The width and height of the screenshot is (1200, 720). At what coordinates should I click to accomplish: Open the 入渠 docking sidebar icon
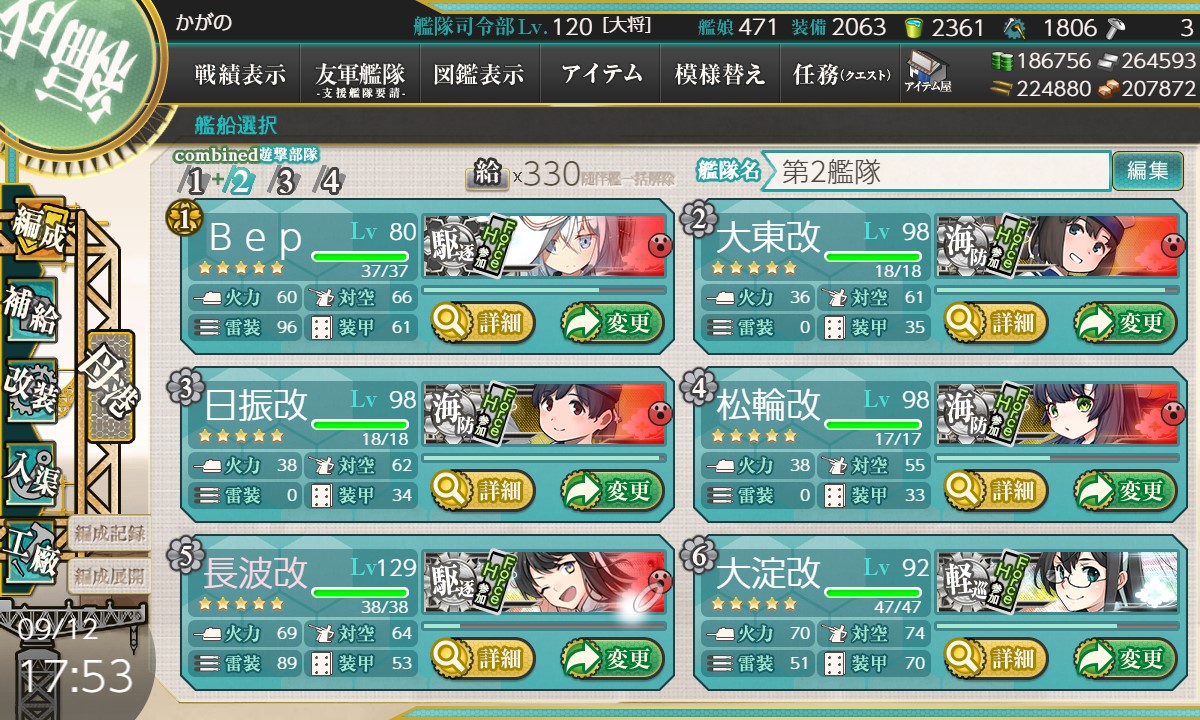tap(31, 468)
